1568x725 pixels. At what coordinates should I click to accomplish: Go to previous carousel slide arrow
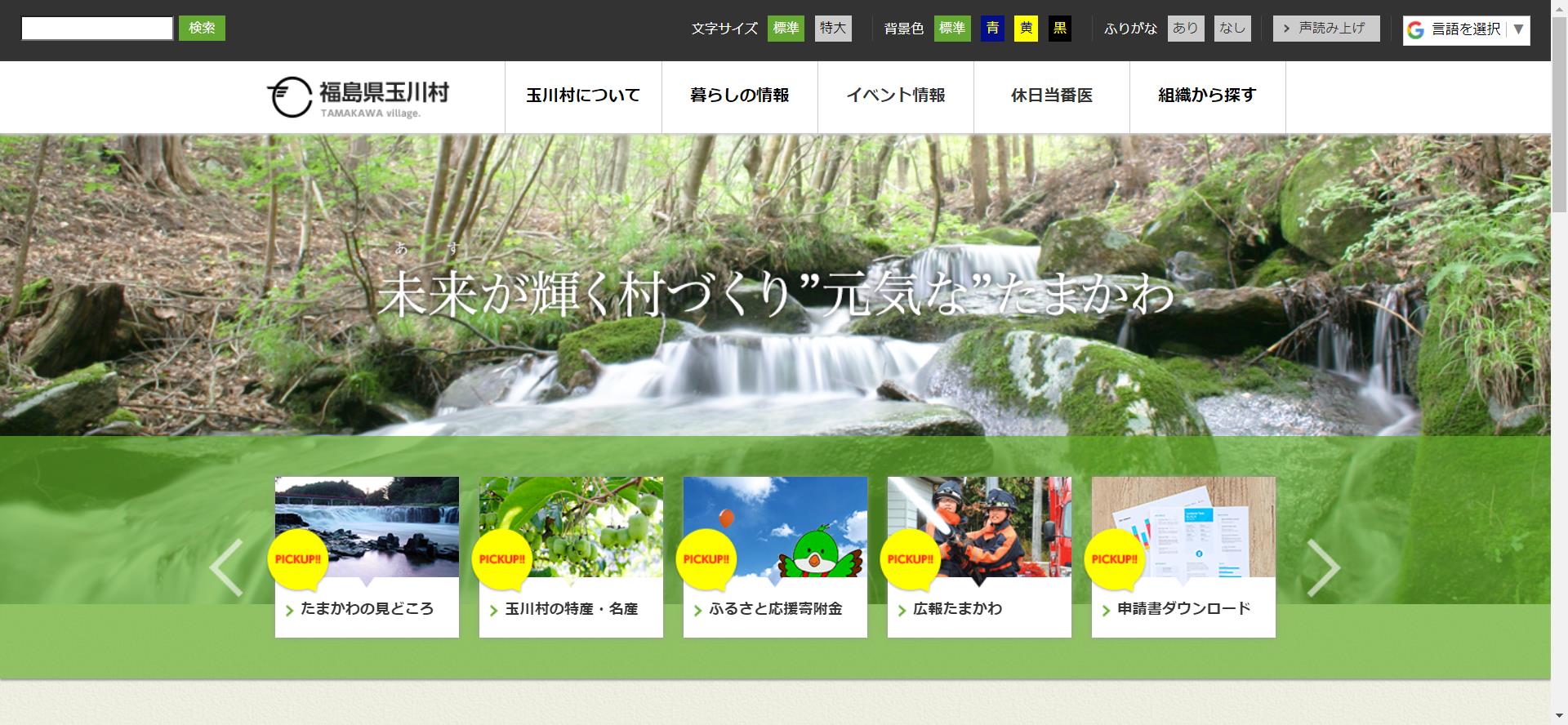226,567
